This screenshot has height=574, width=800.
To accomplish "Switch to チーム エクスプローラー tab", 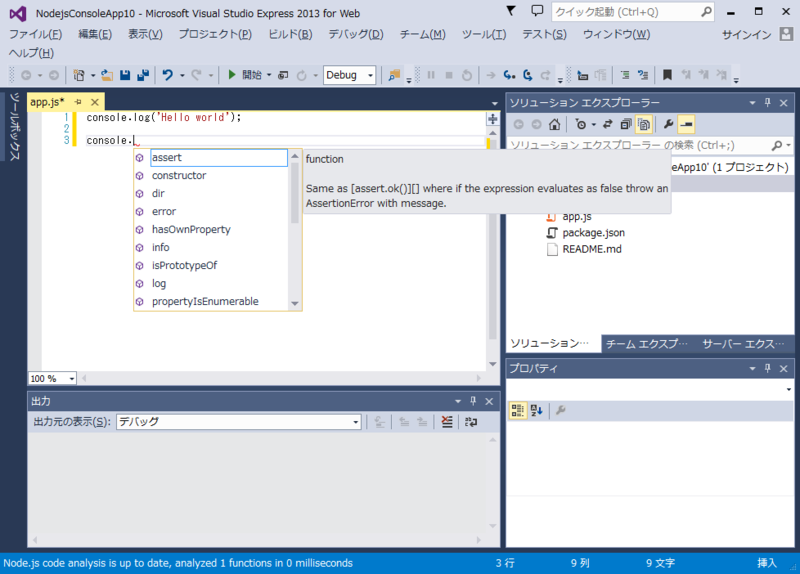I will pos(646,344).
